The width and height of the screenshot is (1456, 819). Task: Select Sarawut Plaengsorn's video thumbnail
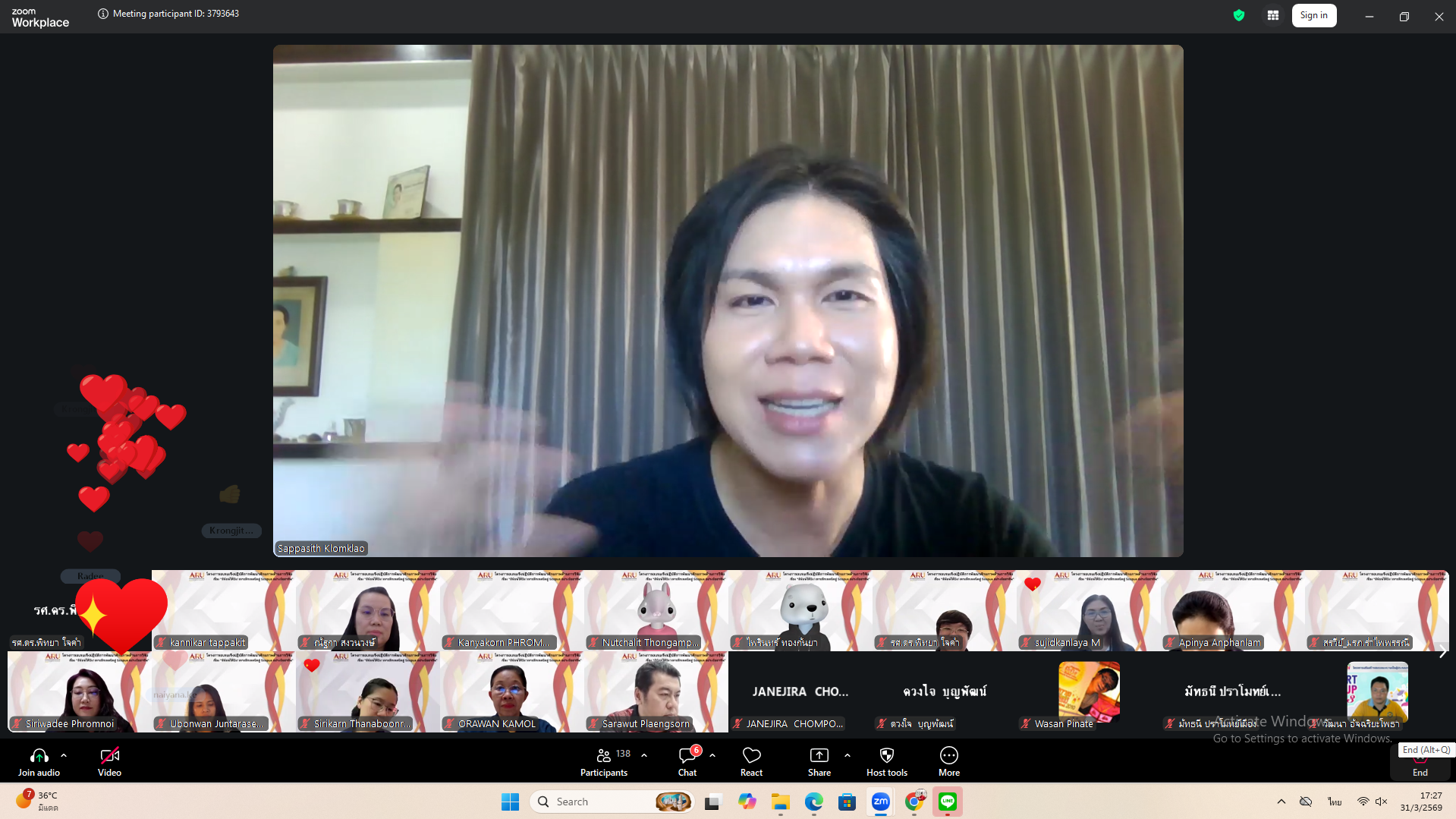point(656,691)
